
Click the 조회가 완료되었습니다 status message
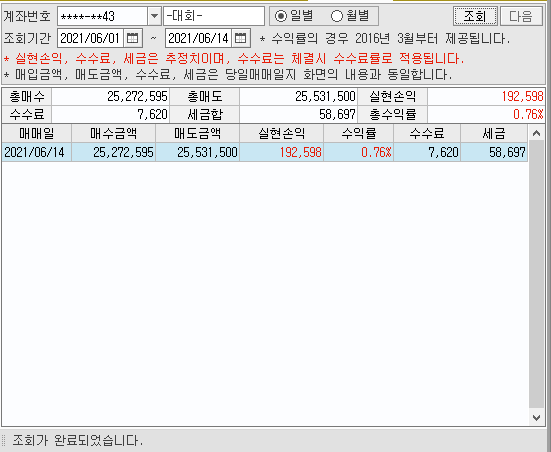pos(78,440)
